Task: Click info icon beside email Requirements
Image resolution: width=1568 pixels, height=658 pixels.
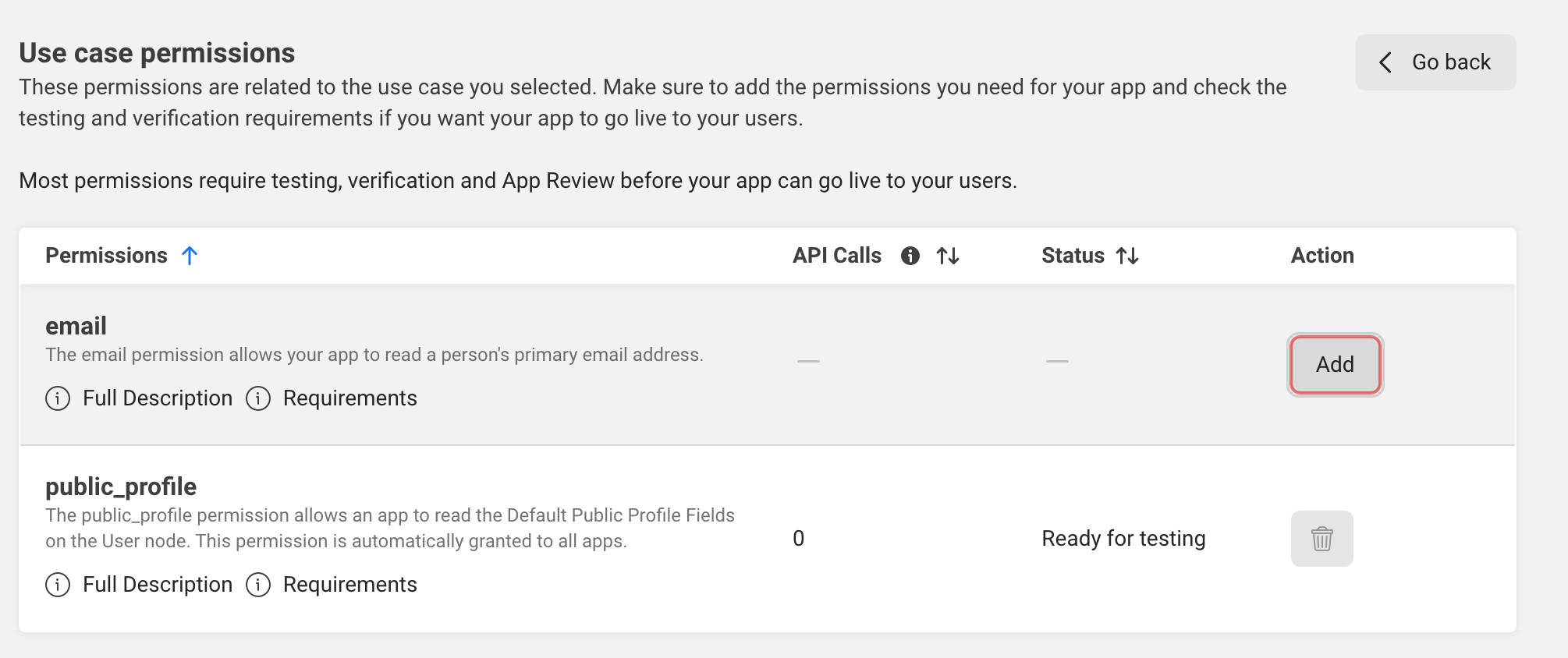Action: pyautogui.click(x=258, y=398)
